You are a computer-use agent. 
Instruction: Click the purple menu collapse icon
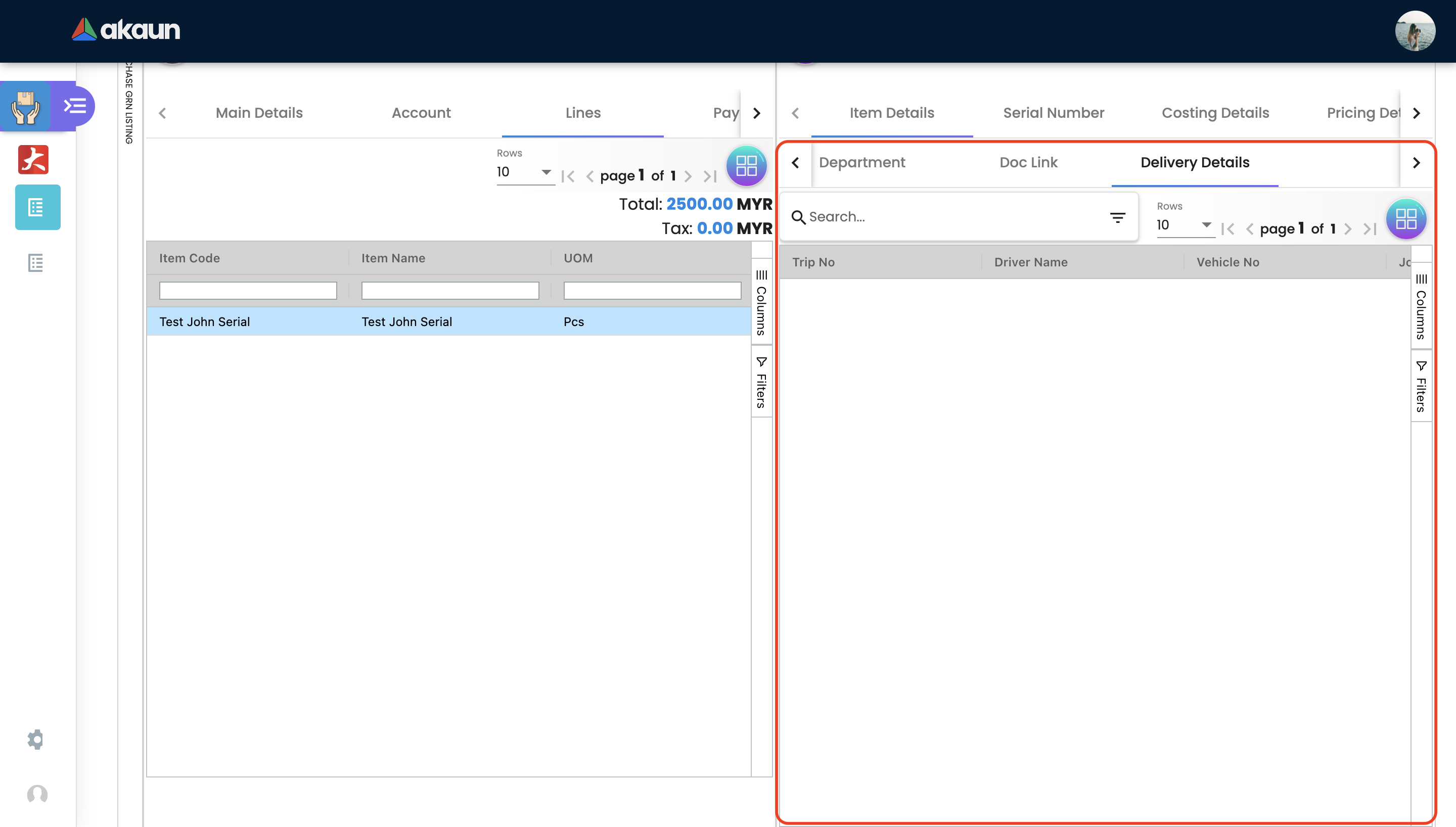point(74,106)
